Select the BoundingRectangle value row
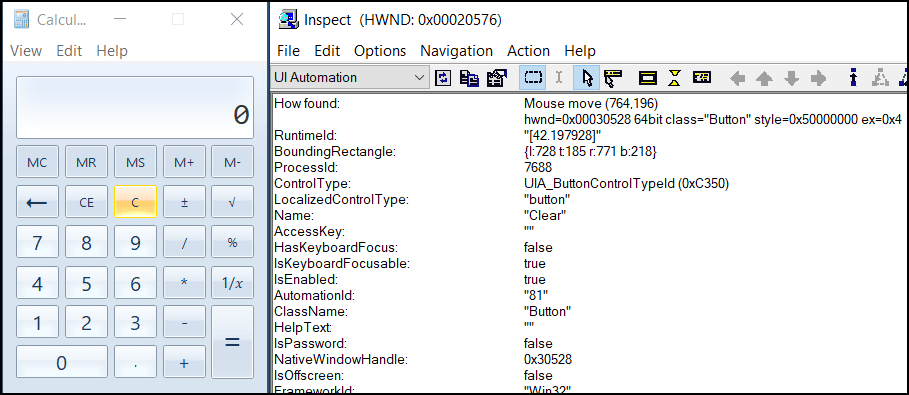 point(590,152)
